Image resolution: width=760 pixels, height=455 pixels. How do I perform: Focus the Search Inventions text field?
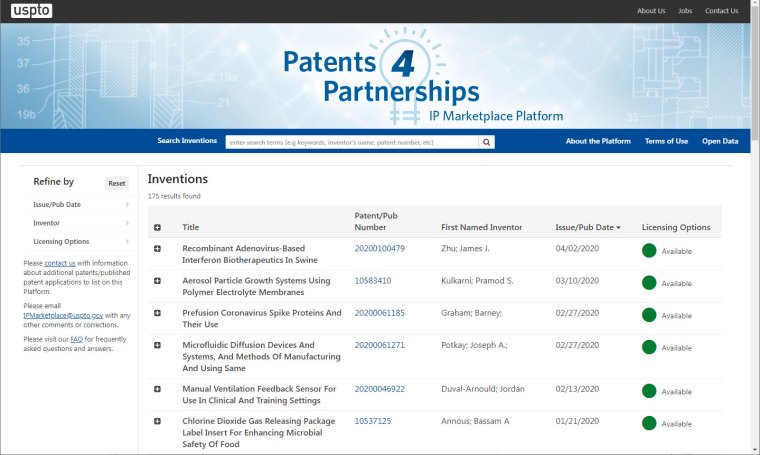click(352, 142)
